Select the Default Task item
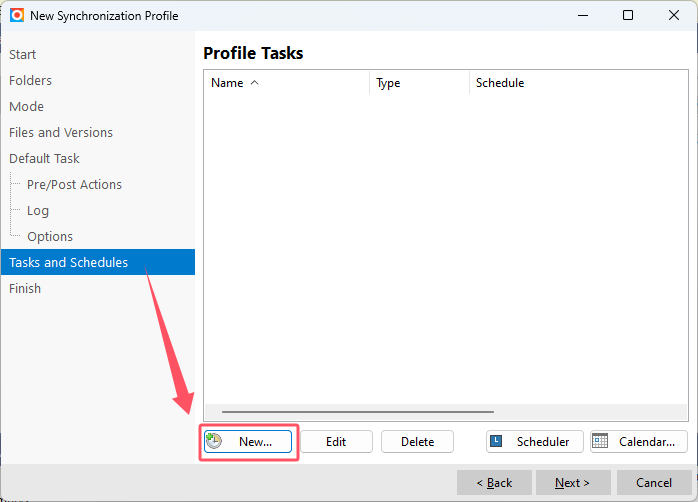The image size is (698, 502). click(44, 158)
